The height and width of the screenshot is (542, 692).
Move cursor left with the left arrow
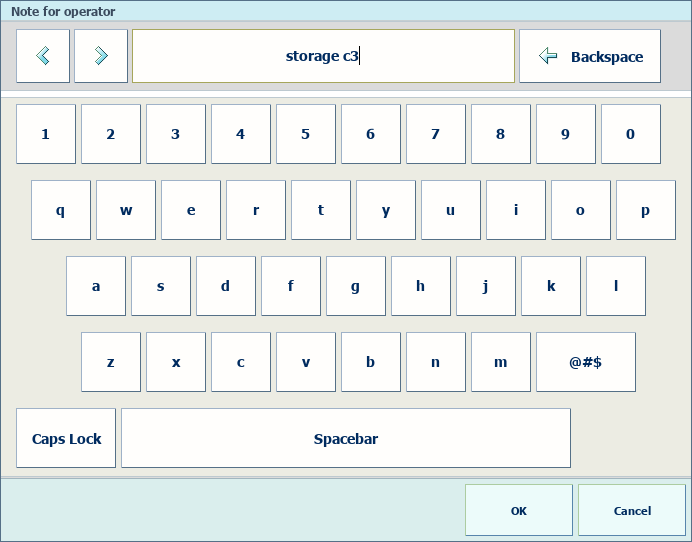click(x=43, y=56)
